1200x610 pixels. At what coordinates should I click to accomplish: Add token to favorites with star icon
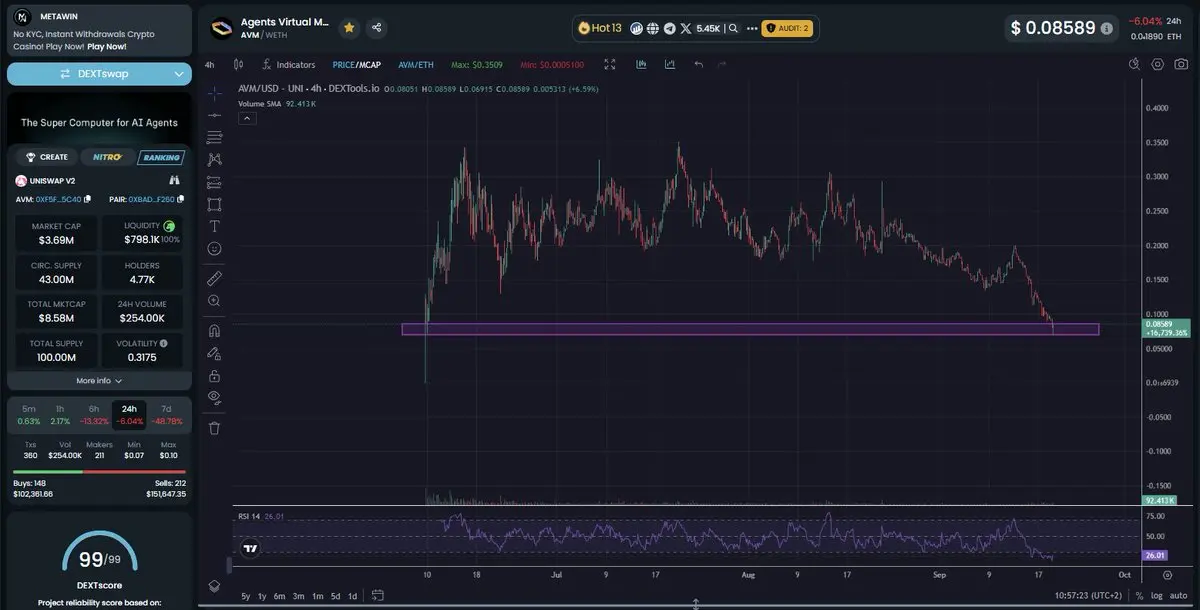(349, 28)
